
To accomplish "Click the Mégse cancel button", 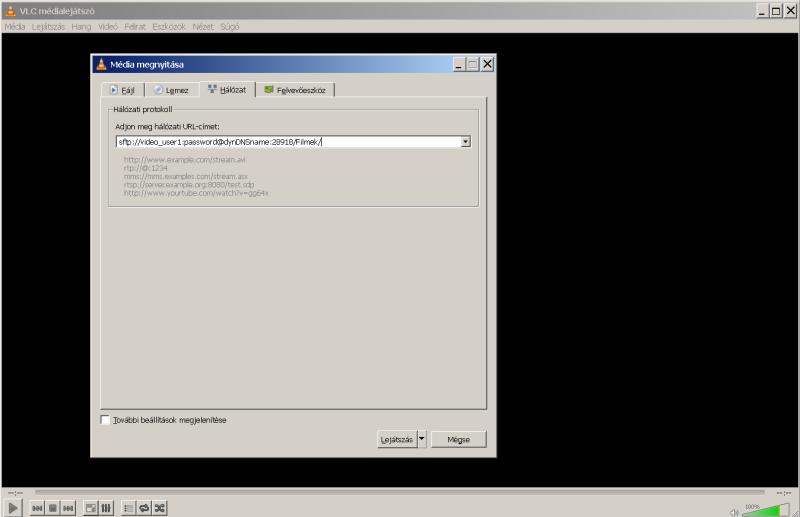I will point(459,439).
